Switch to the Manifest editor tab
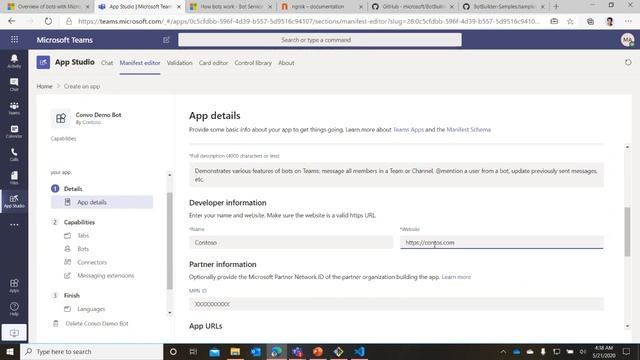Screen dimensions: 640x360 140,63
